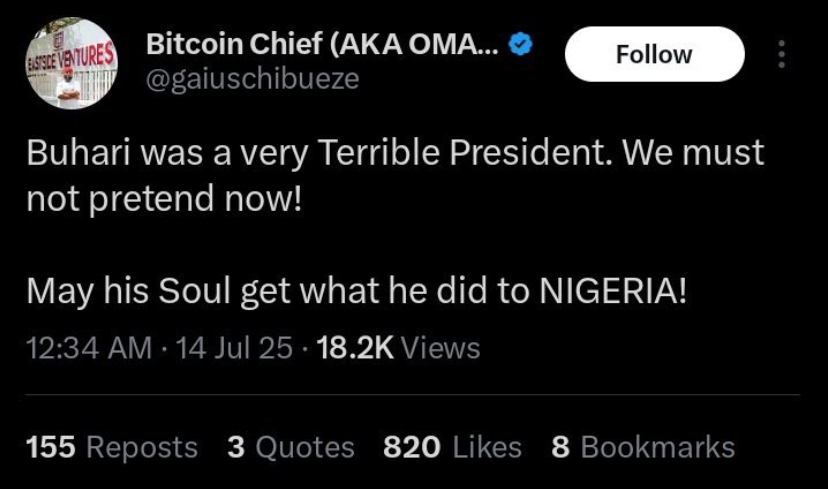Open the 18.2K Views analytics
828x489 pixels.
(x=398, y=348)
